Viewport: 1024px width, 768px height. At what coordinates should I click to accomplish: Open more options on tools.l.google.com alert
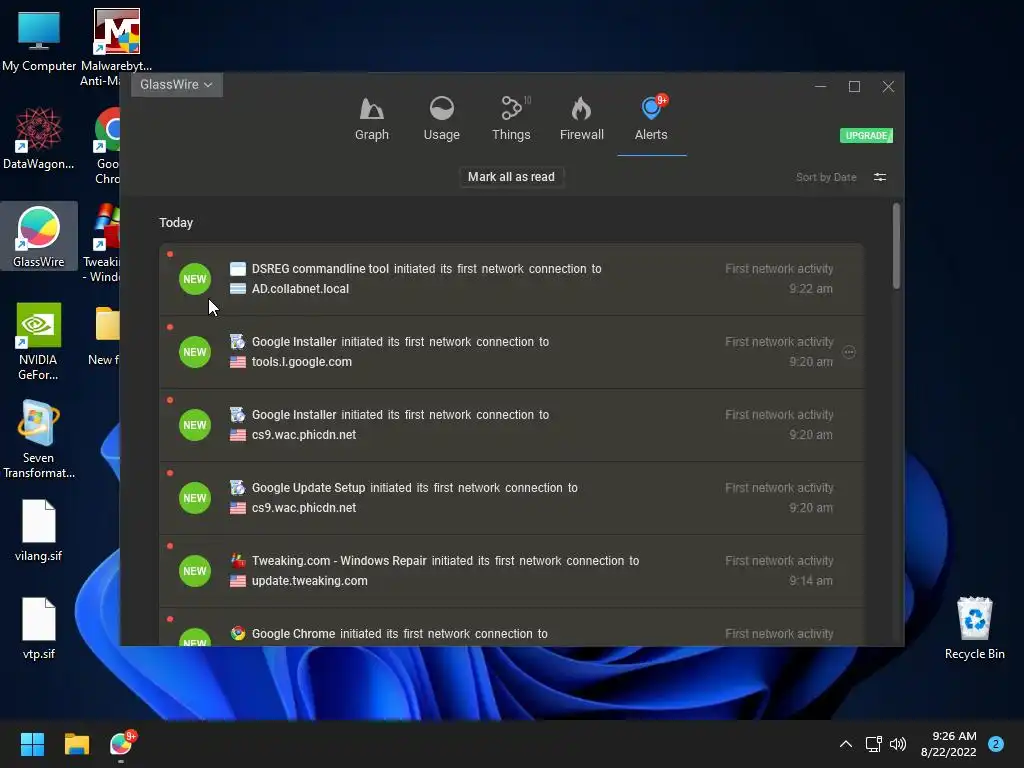pyautogui.click(x=848, y=352)
